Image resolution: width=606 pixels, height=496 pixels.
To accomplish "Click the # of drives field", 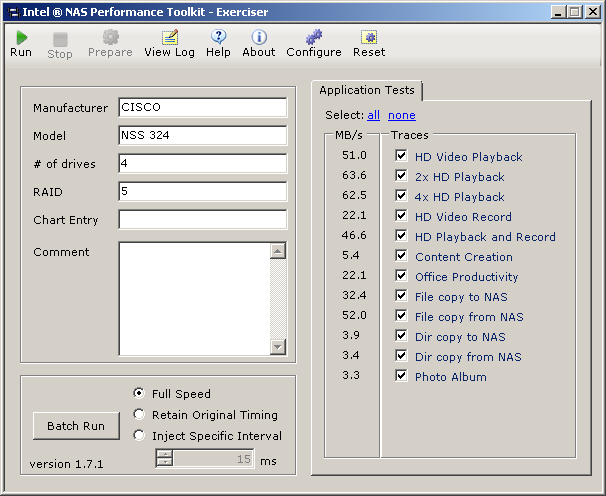I will [203, 163].
